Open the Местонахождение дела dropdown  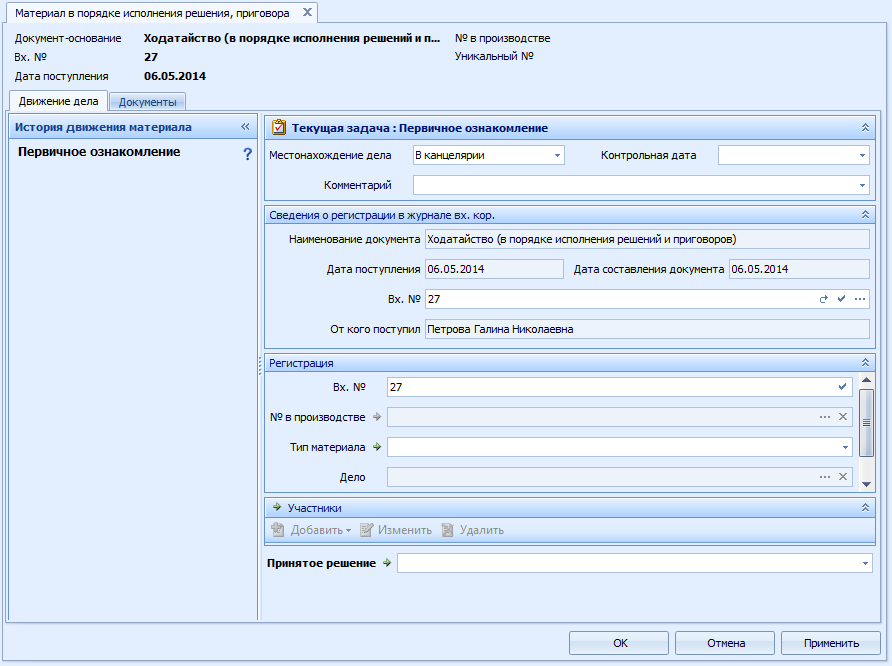point(558,155)
